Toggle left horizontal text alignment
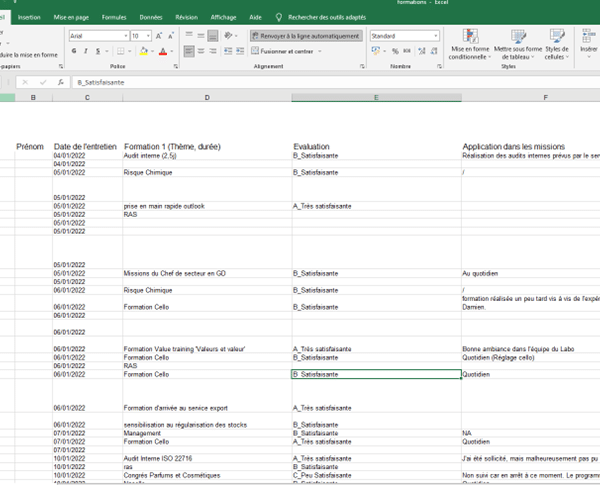 coord(189,51)
